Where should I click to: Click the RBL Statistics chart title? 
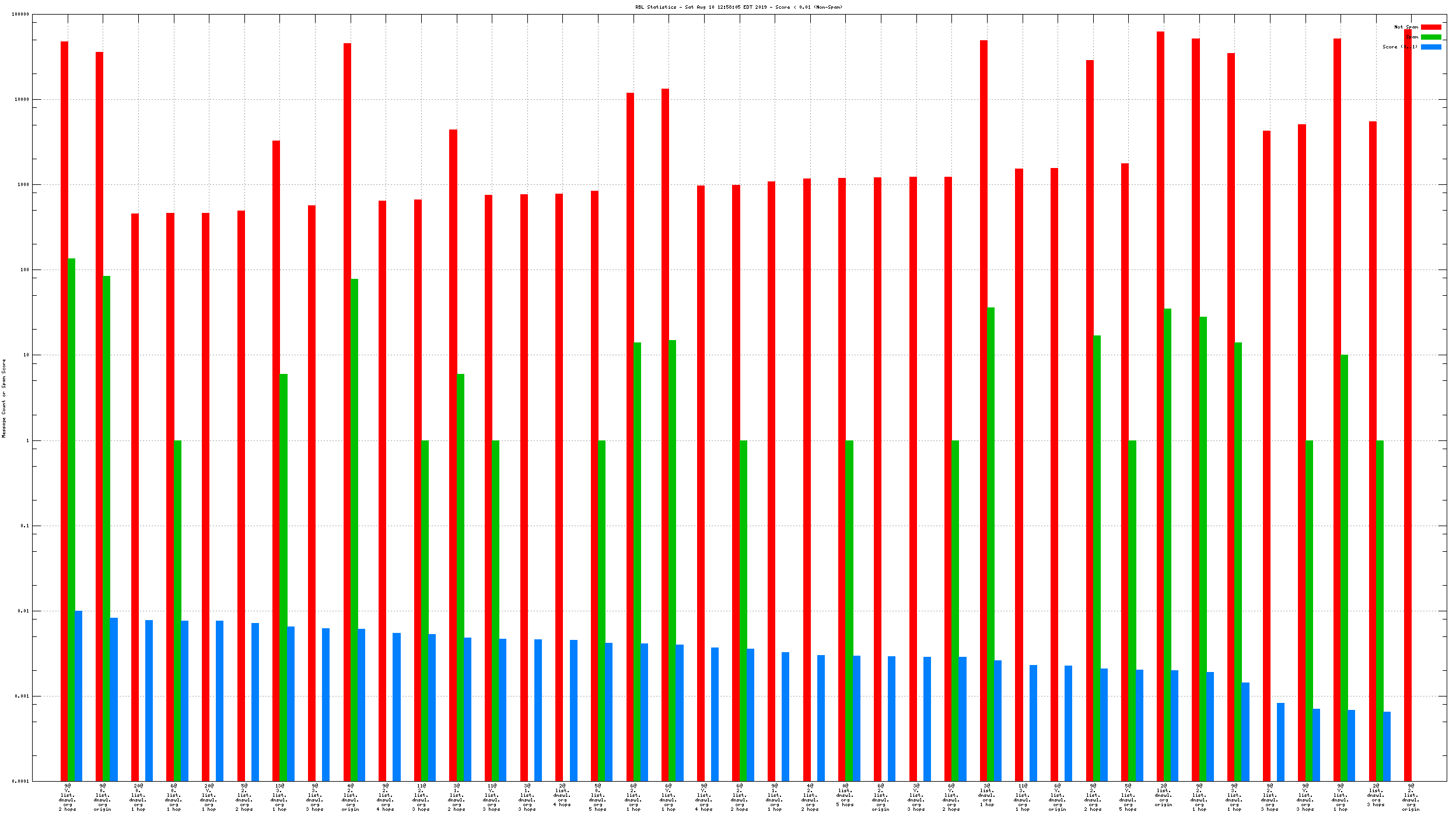click(x=738, y=7)
